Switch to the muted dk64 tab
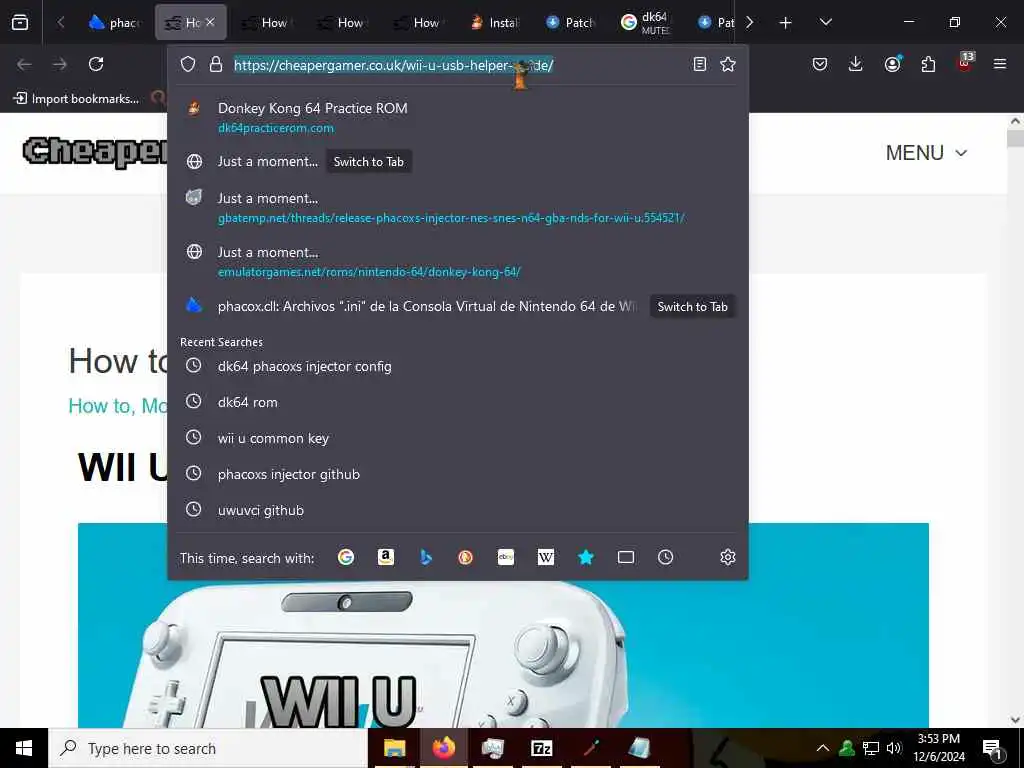 (x=646, y=22)
